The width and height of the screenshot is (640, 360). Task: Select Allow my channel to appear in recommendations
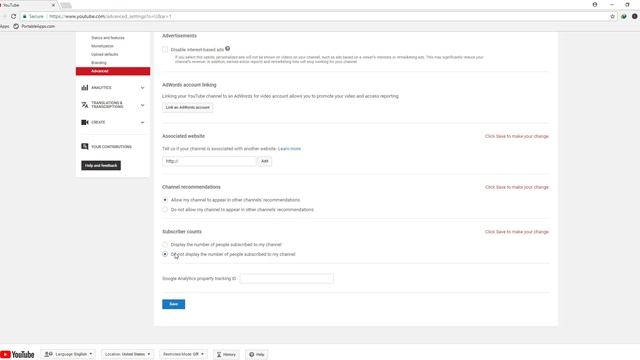tap(165, 200)
